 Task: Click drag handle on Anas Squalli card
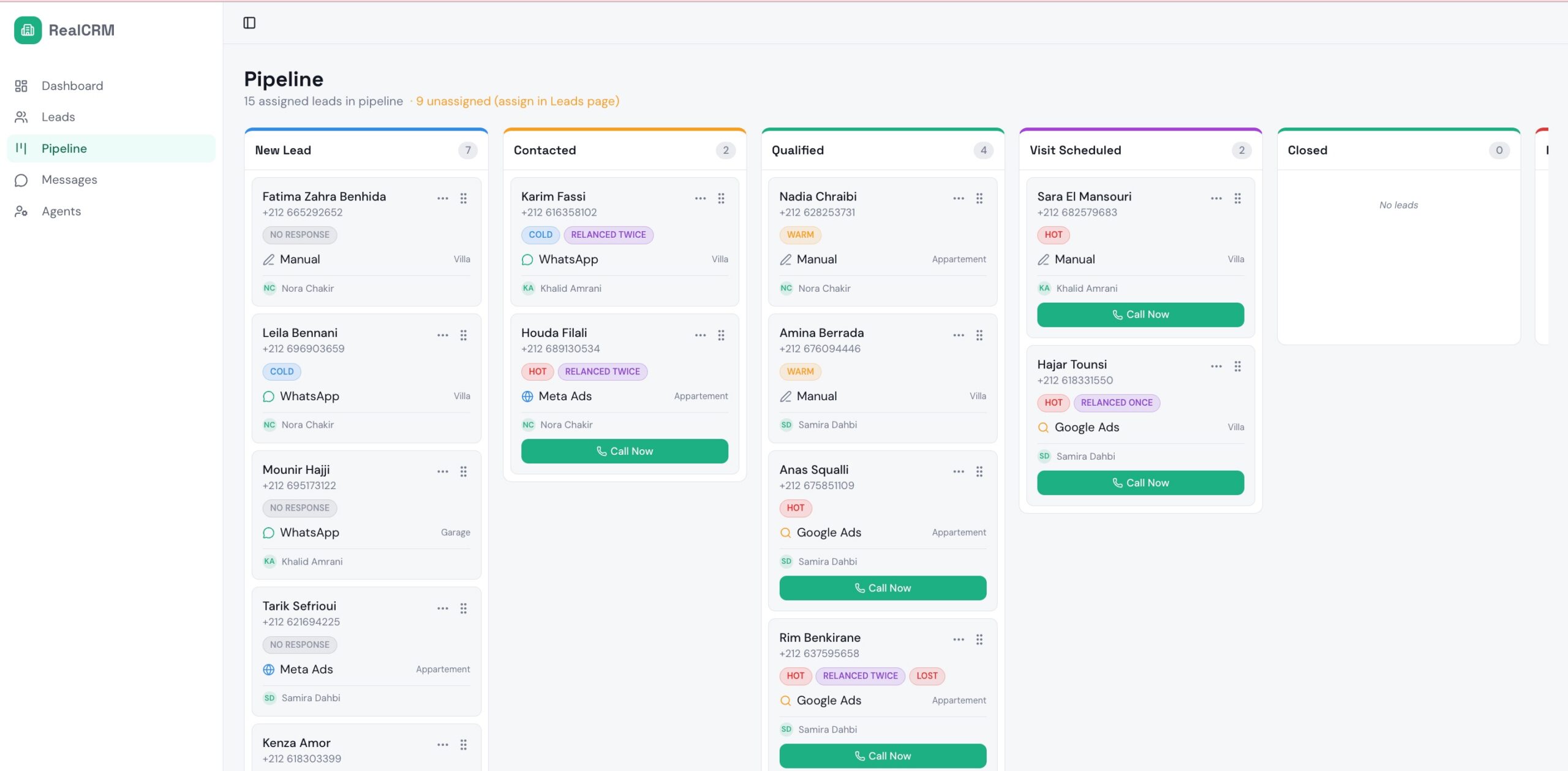click(979, 471)
